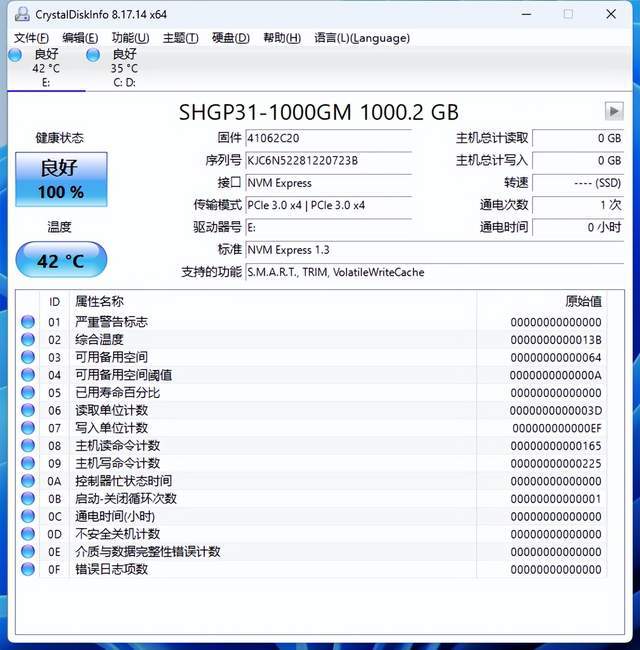Viewport: 640px width, 650px height.
Task: Click the 主机总计写入 value 0 GB
Action: 578,160
